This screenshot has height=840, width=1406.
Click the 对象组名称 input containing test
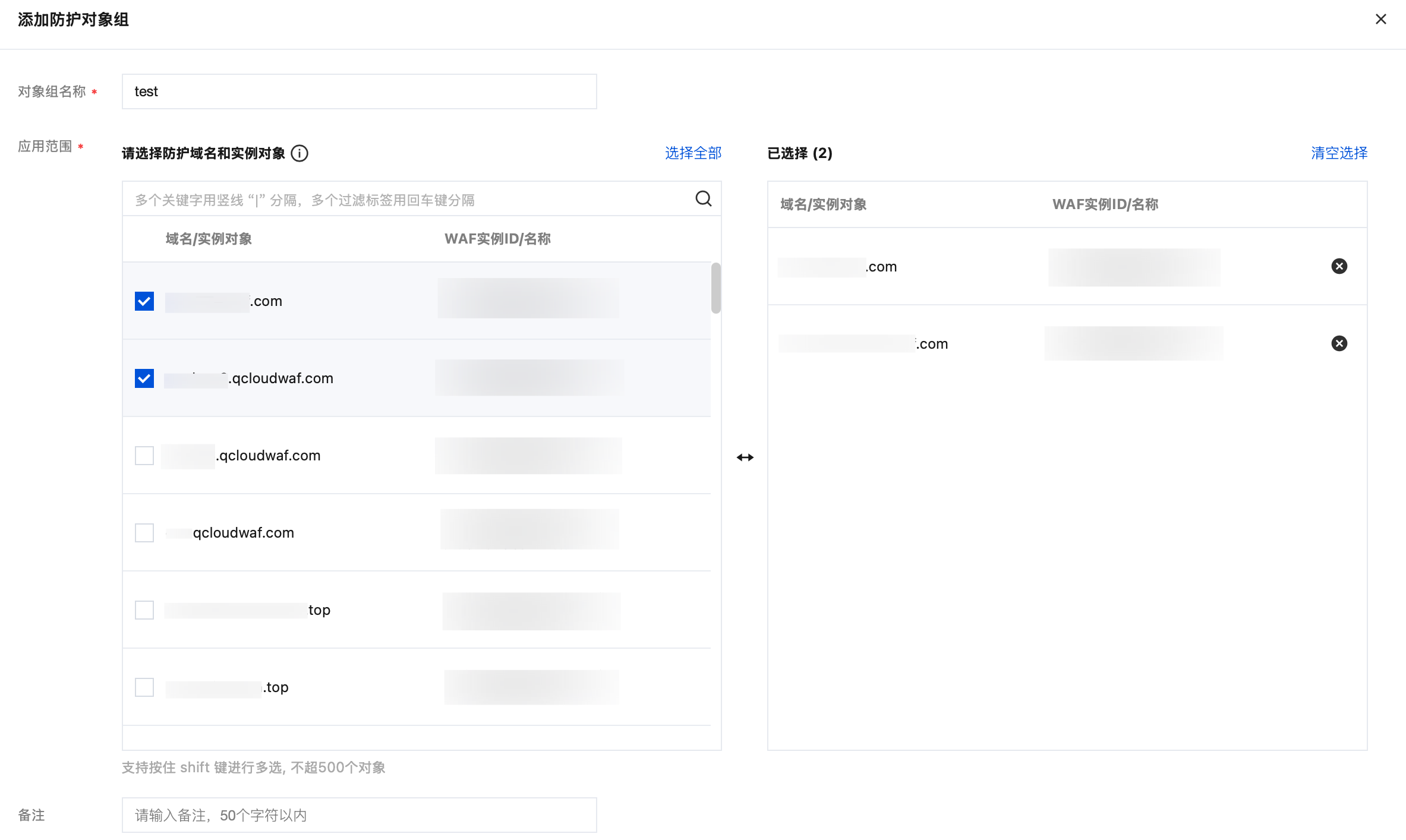(x=359, y=91)
